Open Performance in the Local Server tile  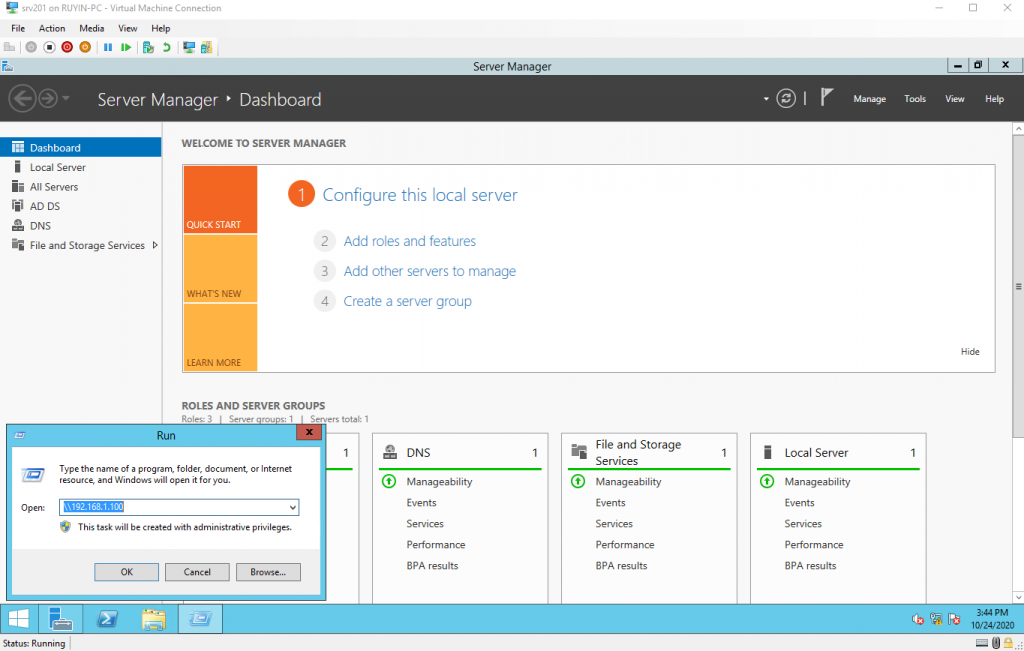[814, 545]
